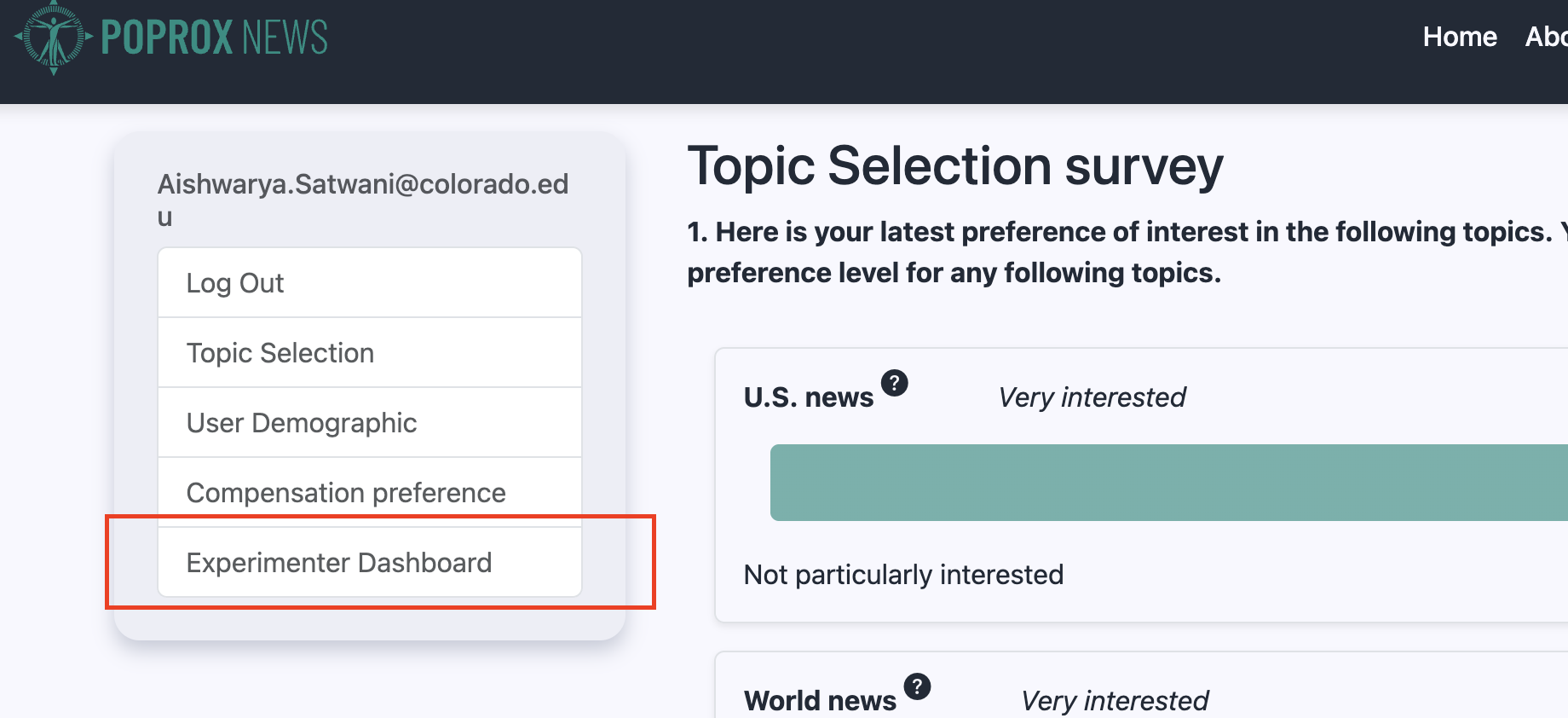
Task: Click U.S. news 'Very interested' label
Action: (1092, 397)
